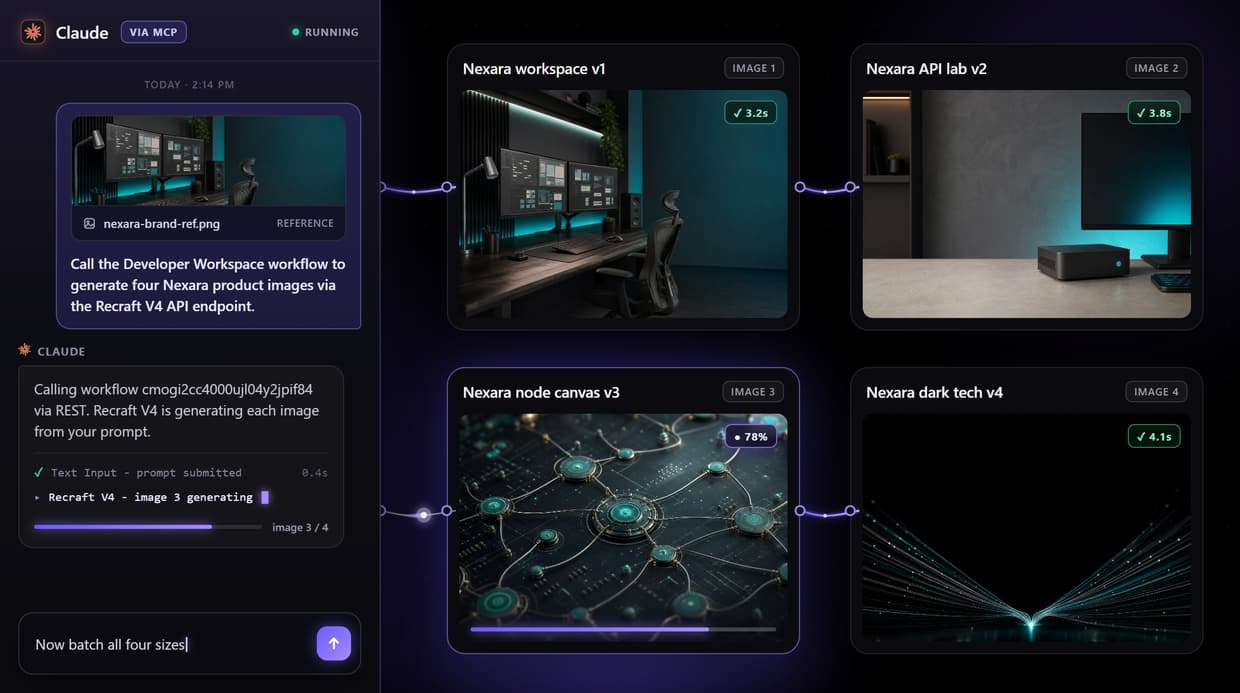Click the TODAY · 2:14 PM timestamp

point(189,84)
